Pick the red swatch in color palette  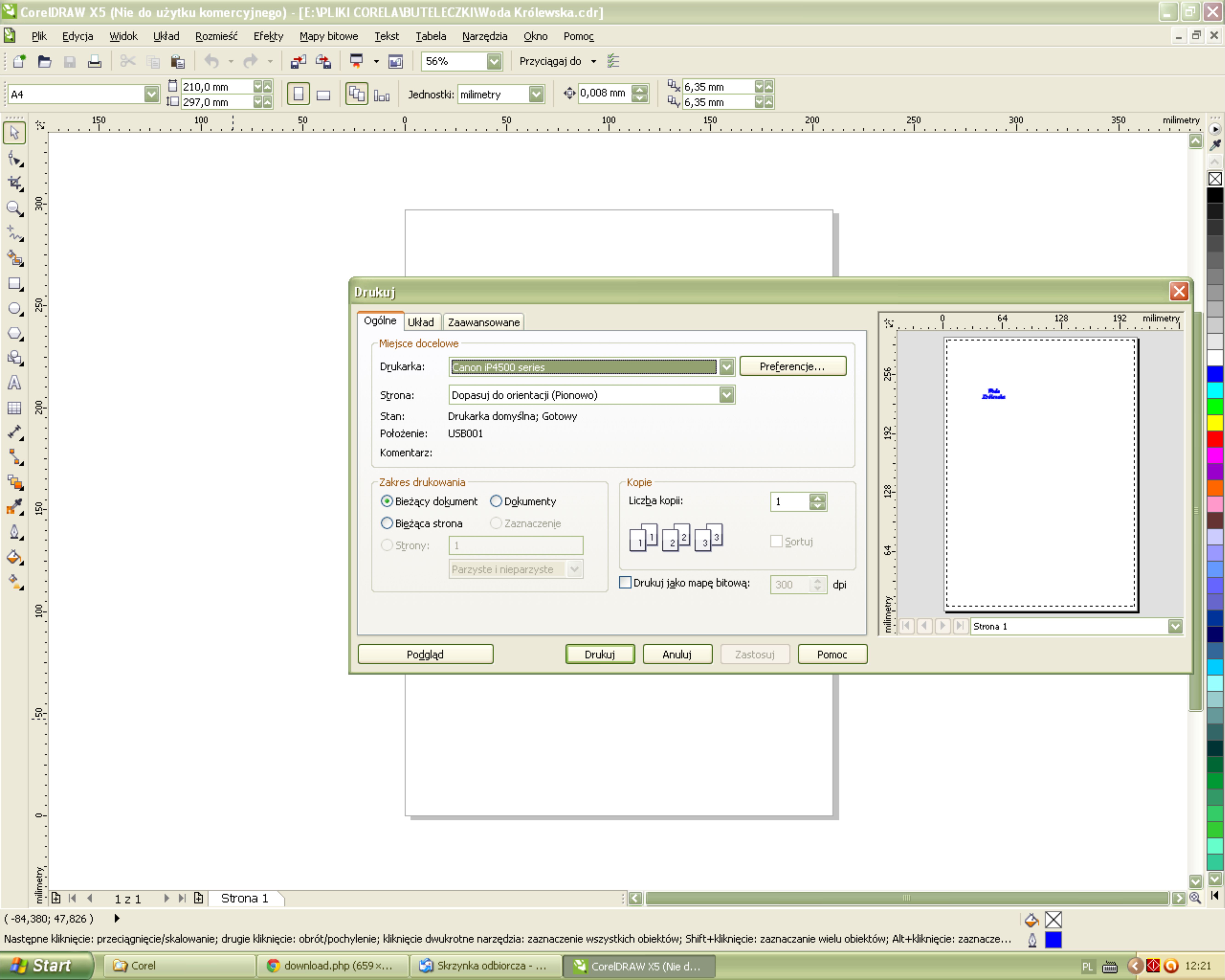[x=1215, y=439]
